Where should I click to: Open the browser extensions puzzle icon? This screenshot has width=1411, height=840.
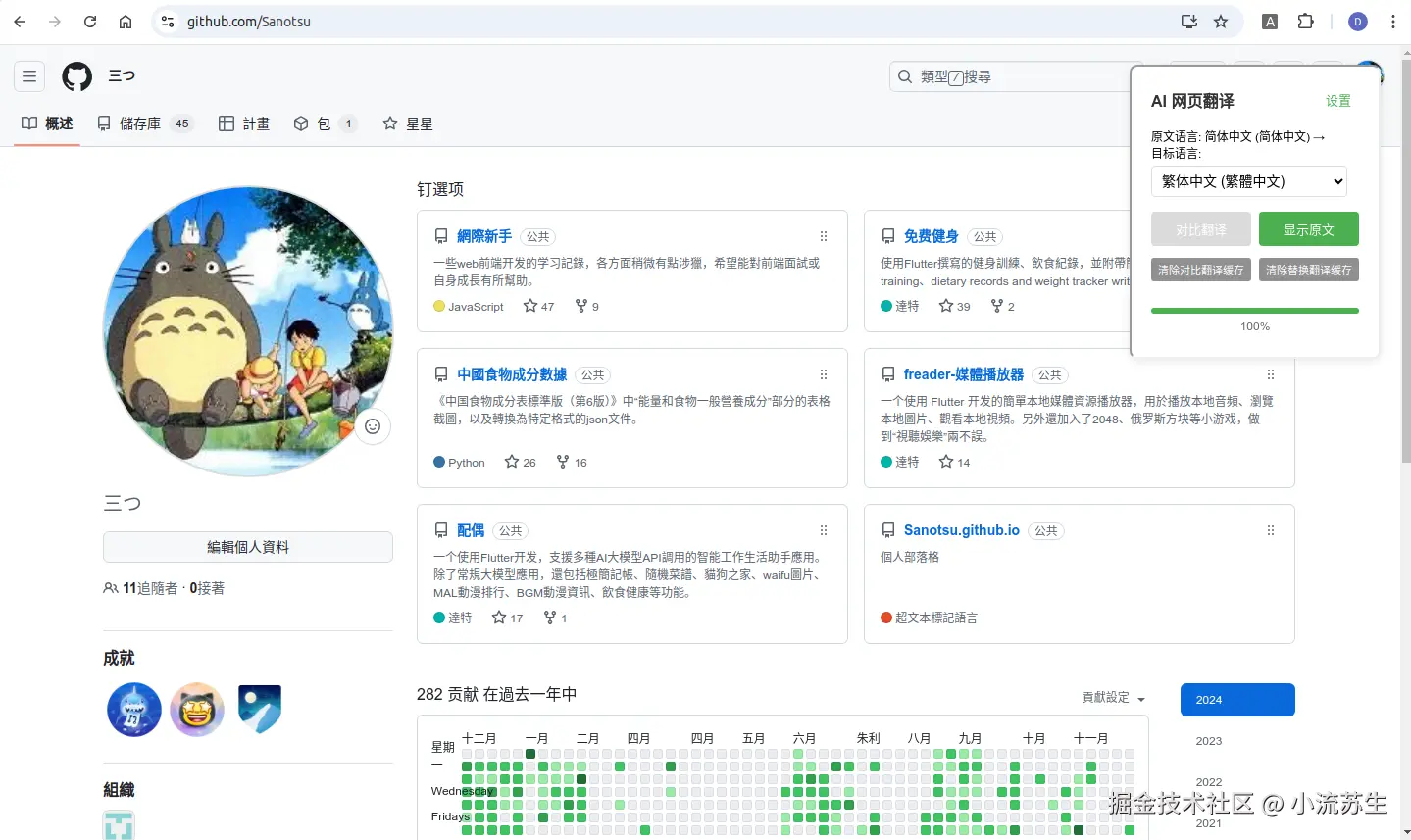point(1308,21)
